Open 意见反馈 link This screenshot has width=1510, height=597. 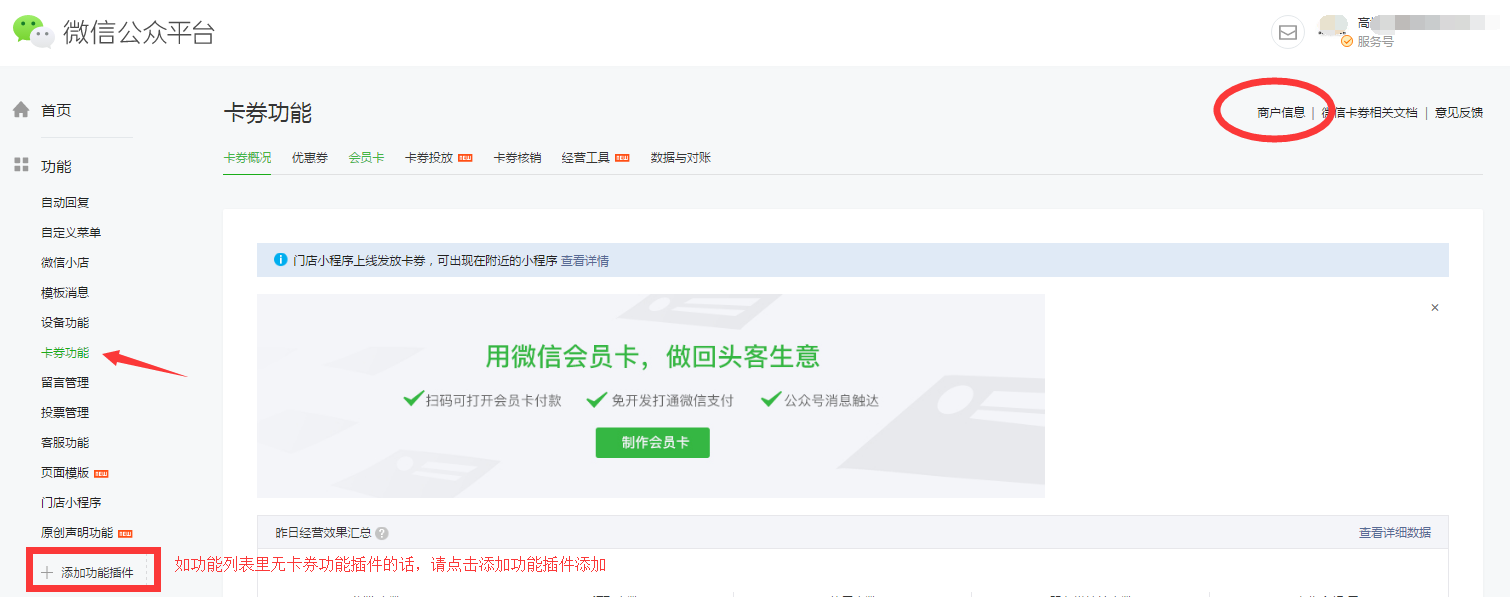point(1459,113)
